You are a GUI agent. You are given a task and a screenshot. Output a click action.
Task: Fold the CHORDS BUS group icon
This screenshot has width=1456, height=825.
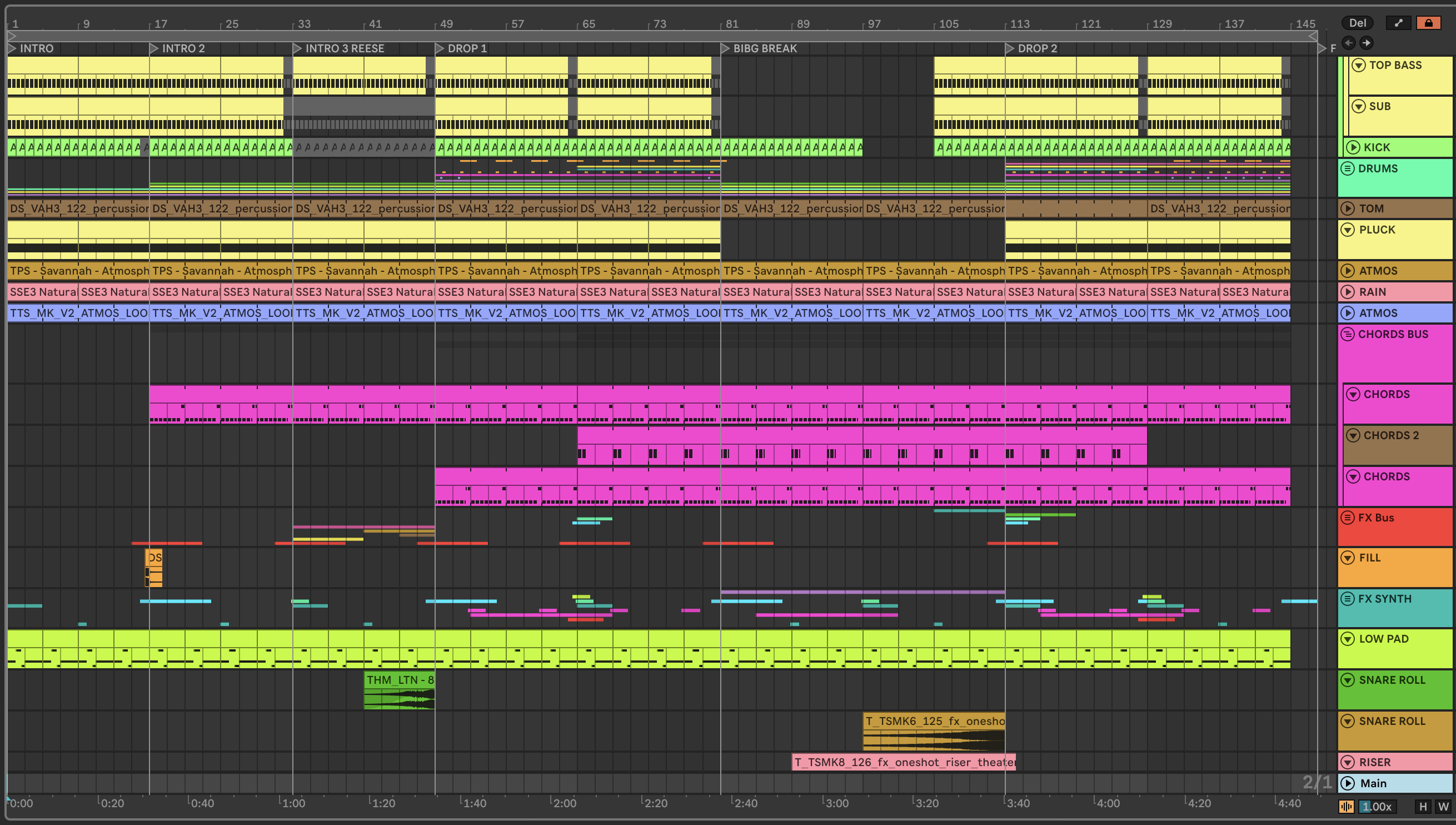1347,334
